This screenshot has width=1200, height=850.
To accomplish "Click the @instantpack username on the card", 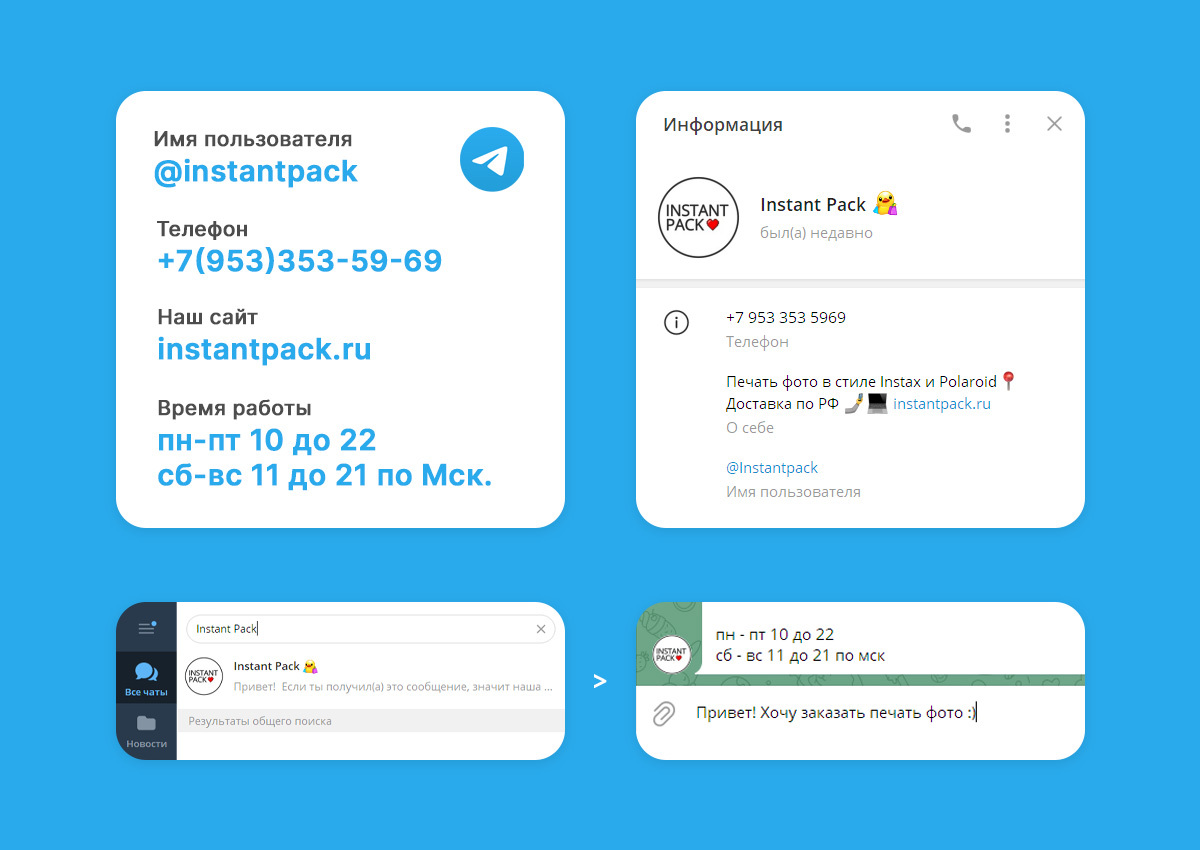I will click(256, 171).
